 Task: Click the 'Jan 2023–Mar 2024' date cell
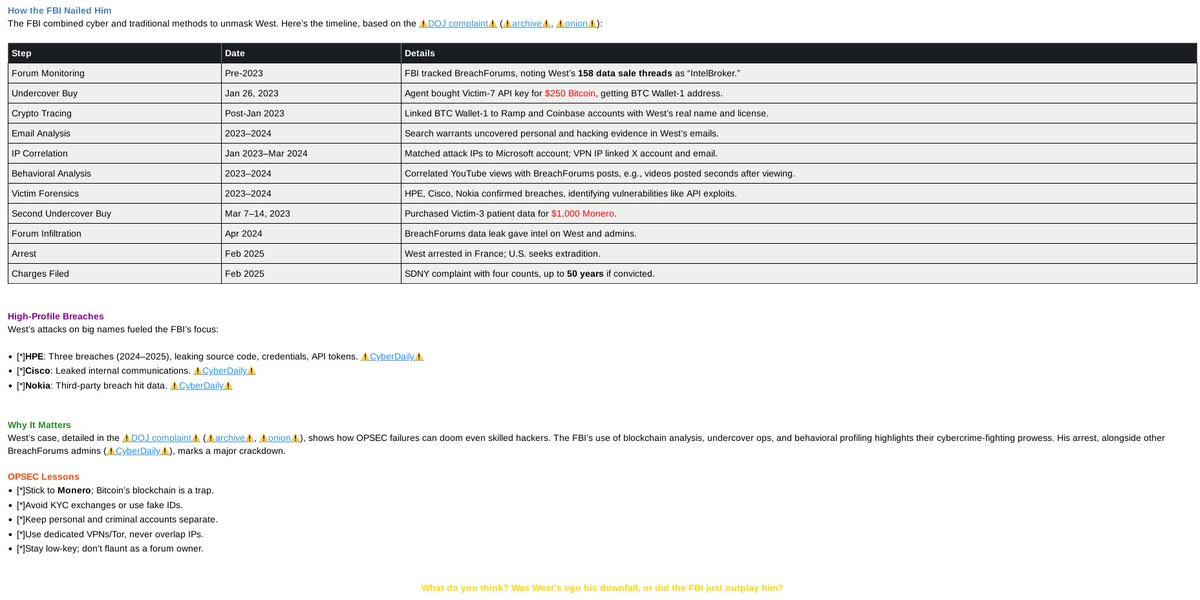pyautogui.click(x=311, y=153)
